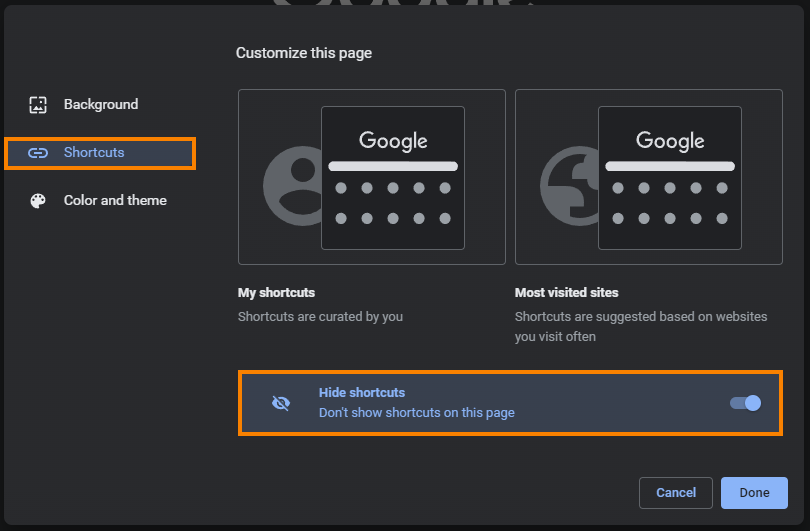Select the Shortcuts section
This screenshot has width=810, height=531.
[x=100, y=153]
